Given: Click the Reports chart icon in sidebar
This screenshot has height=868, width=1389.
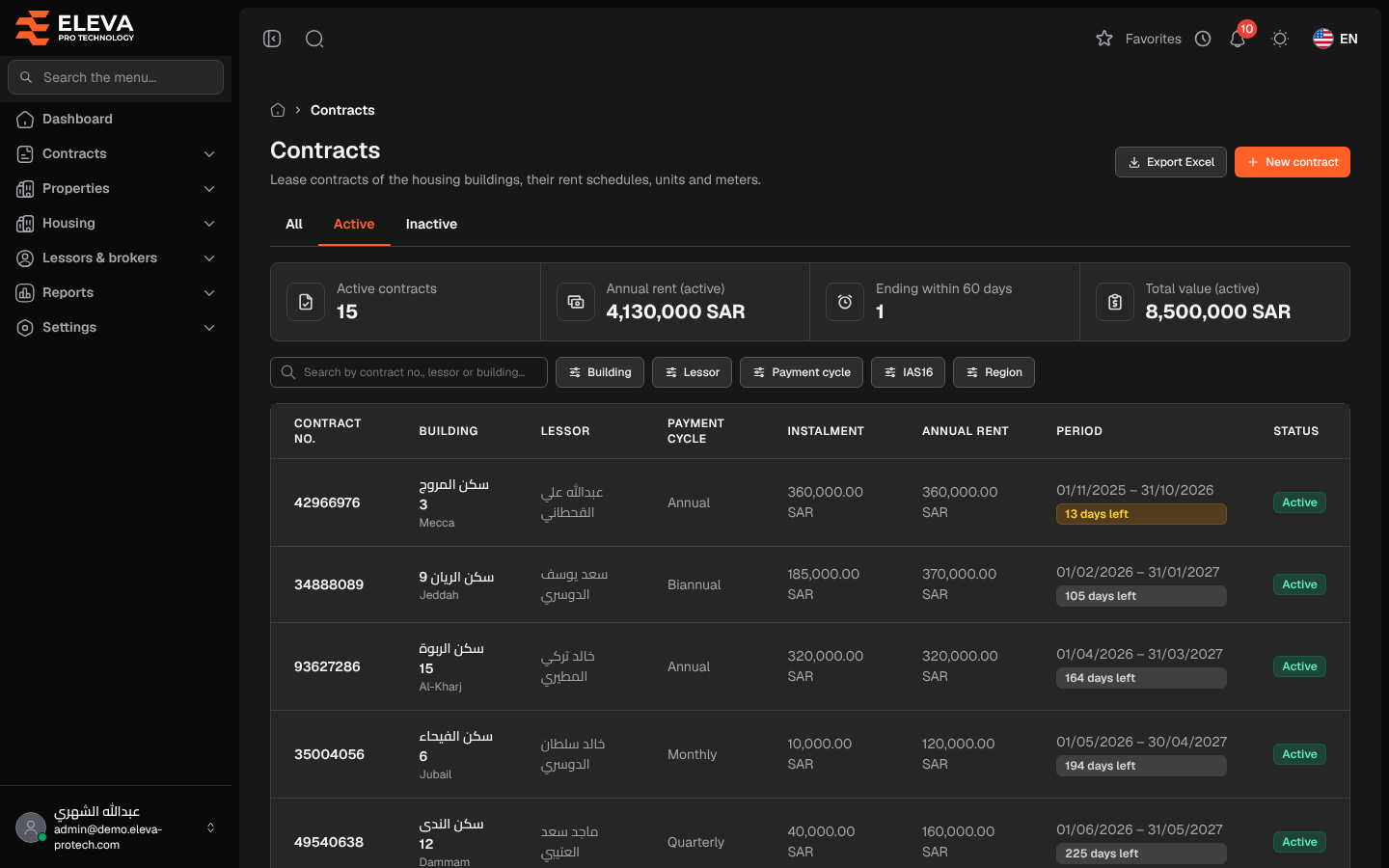Looking at the screenshot, I should (25, 293).
